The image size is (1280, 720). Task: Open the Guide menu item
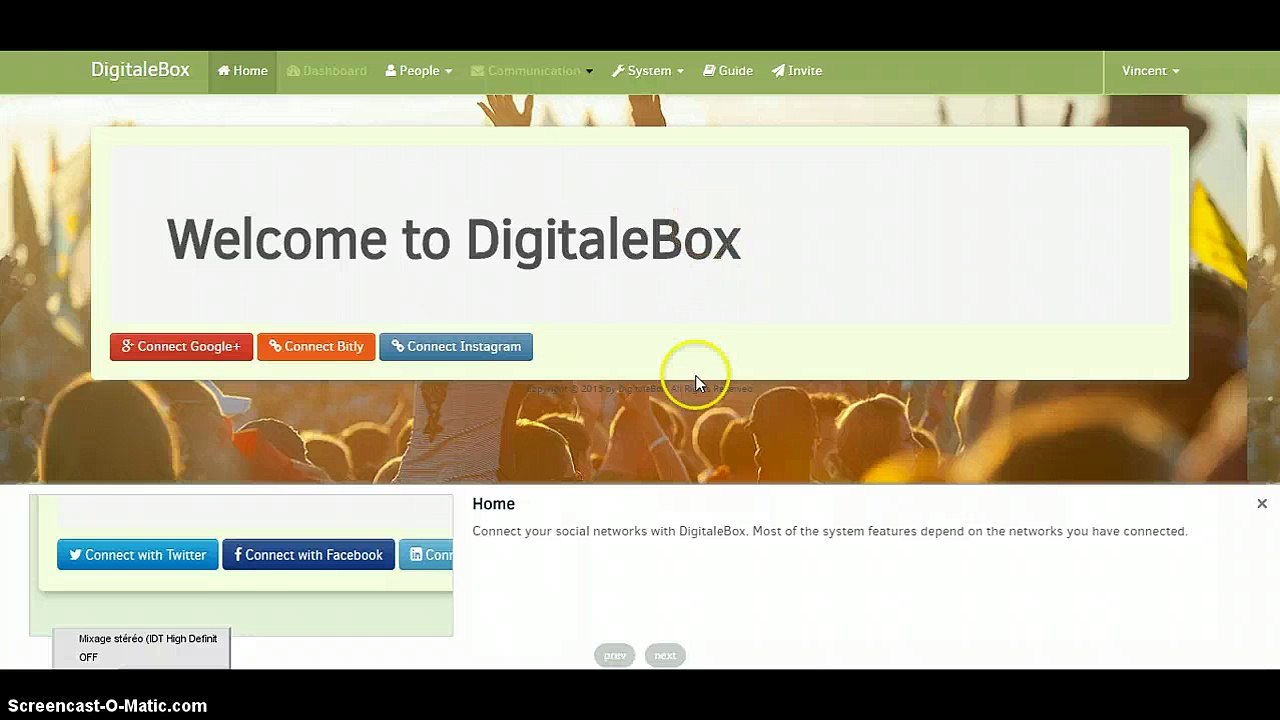[728, 71]
